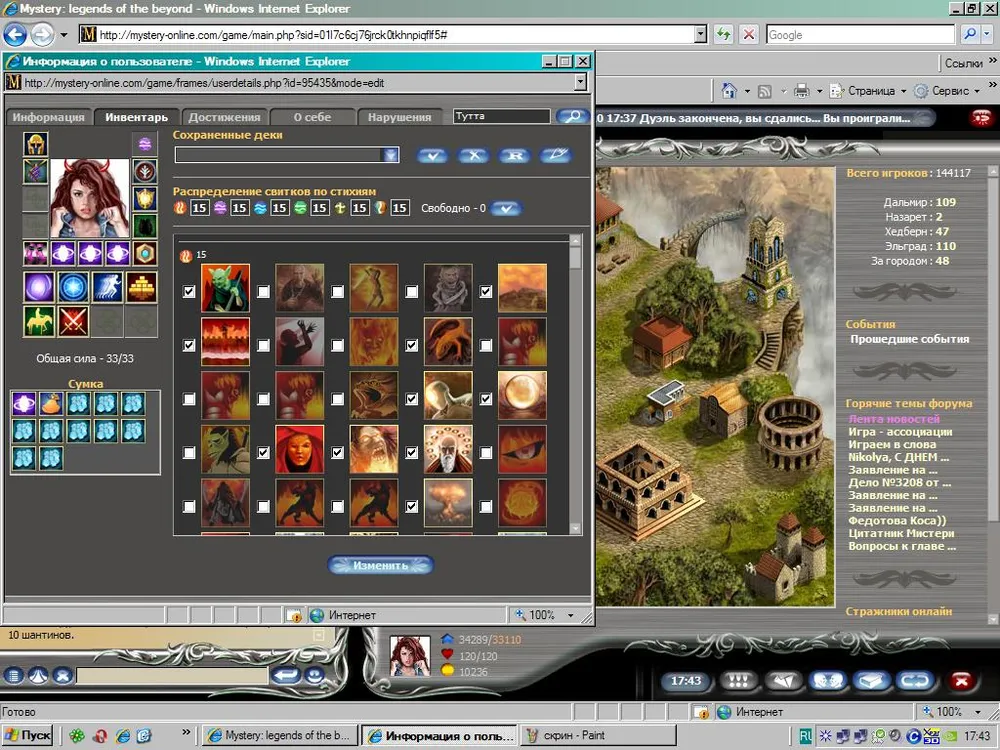Click the running figure skill icon
Viewport: 1000px width, 750px height.
(107, 287)
